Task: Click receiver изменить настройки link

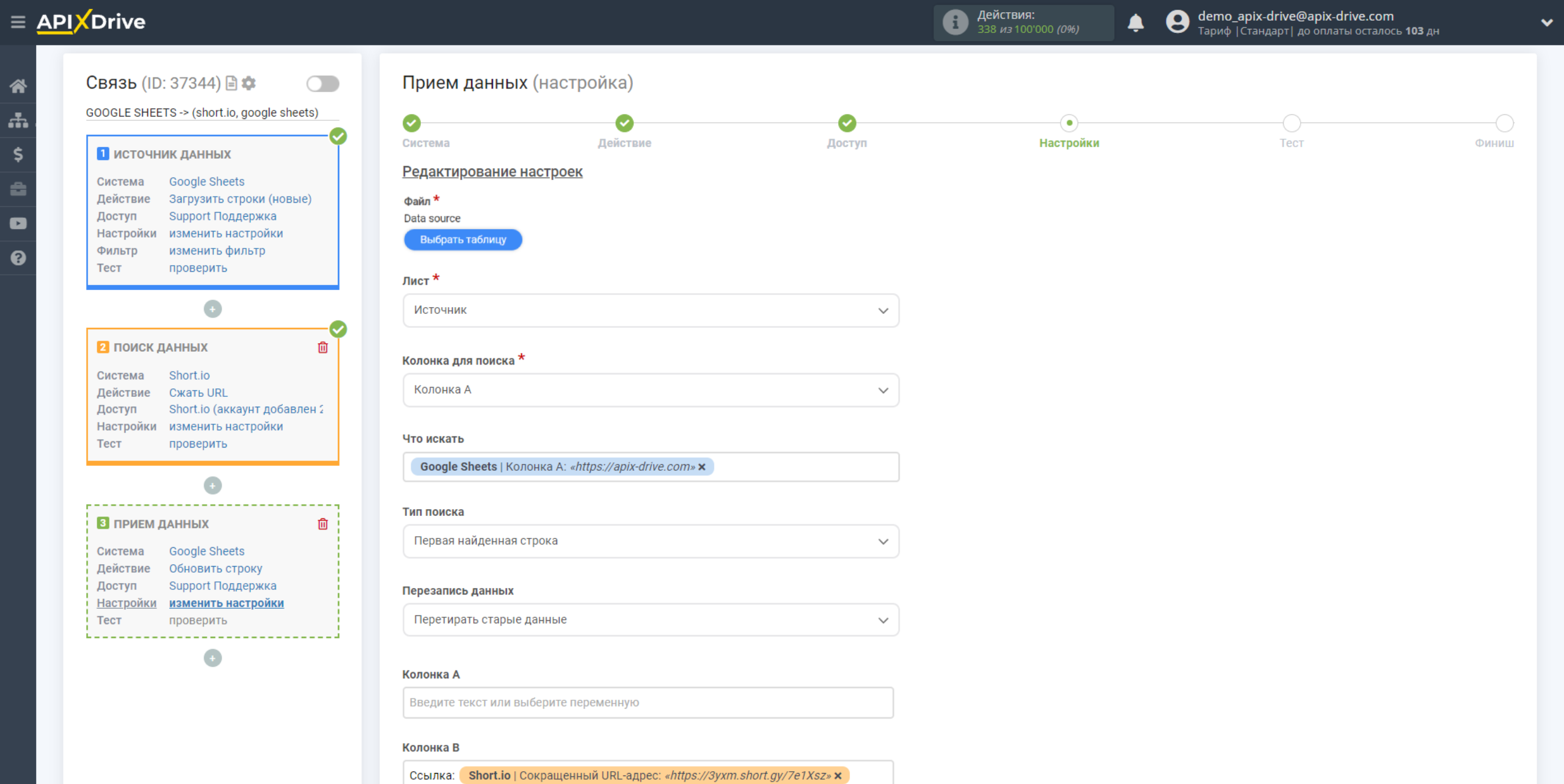Action: click(227, 603)
